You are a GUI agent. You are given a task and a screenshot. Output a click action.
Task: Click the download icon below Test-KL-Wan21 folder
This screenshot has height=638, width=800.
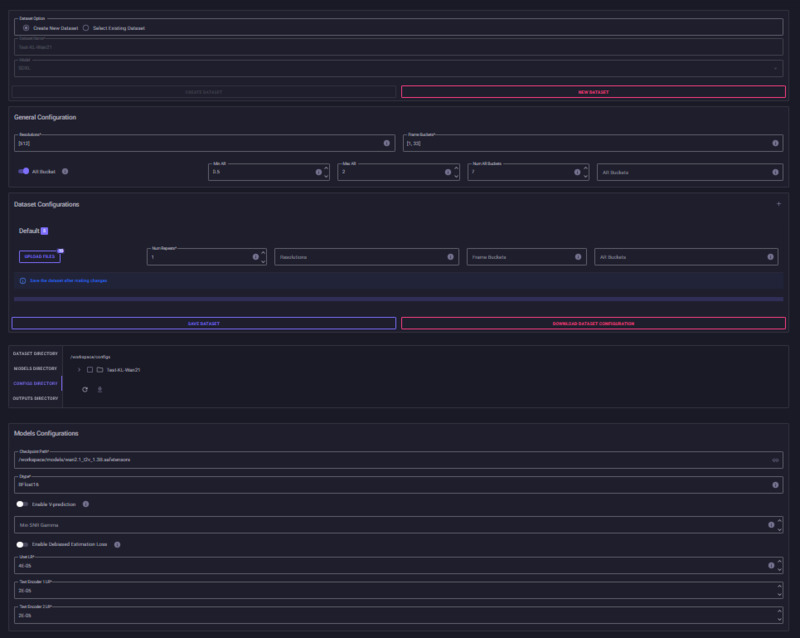[x=100, y=389]
